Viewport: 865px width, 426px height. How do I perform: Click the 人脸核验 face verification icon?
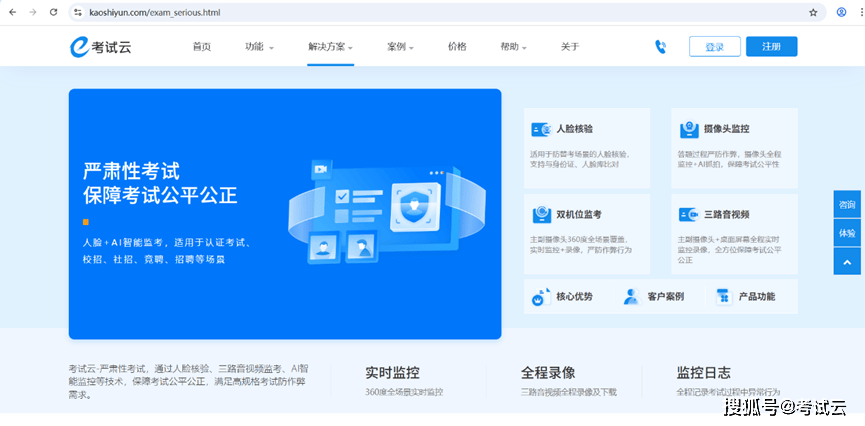pos(541,129)
